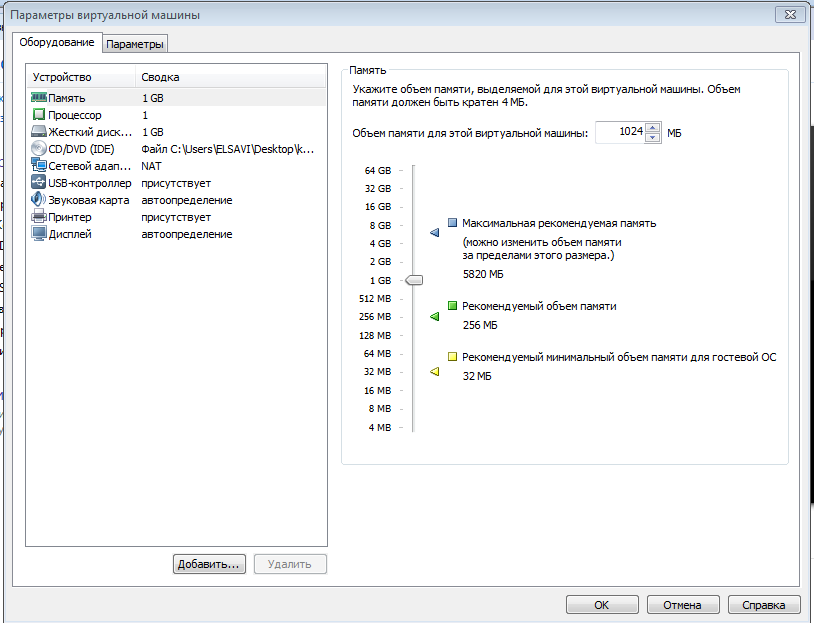Decrease memory with the spinner down arrow
The height and width of the screenshot is (623, 814).
click(x=653, y=137)
